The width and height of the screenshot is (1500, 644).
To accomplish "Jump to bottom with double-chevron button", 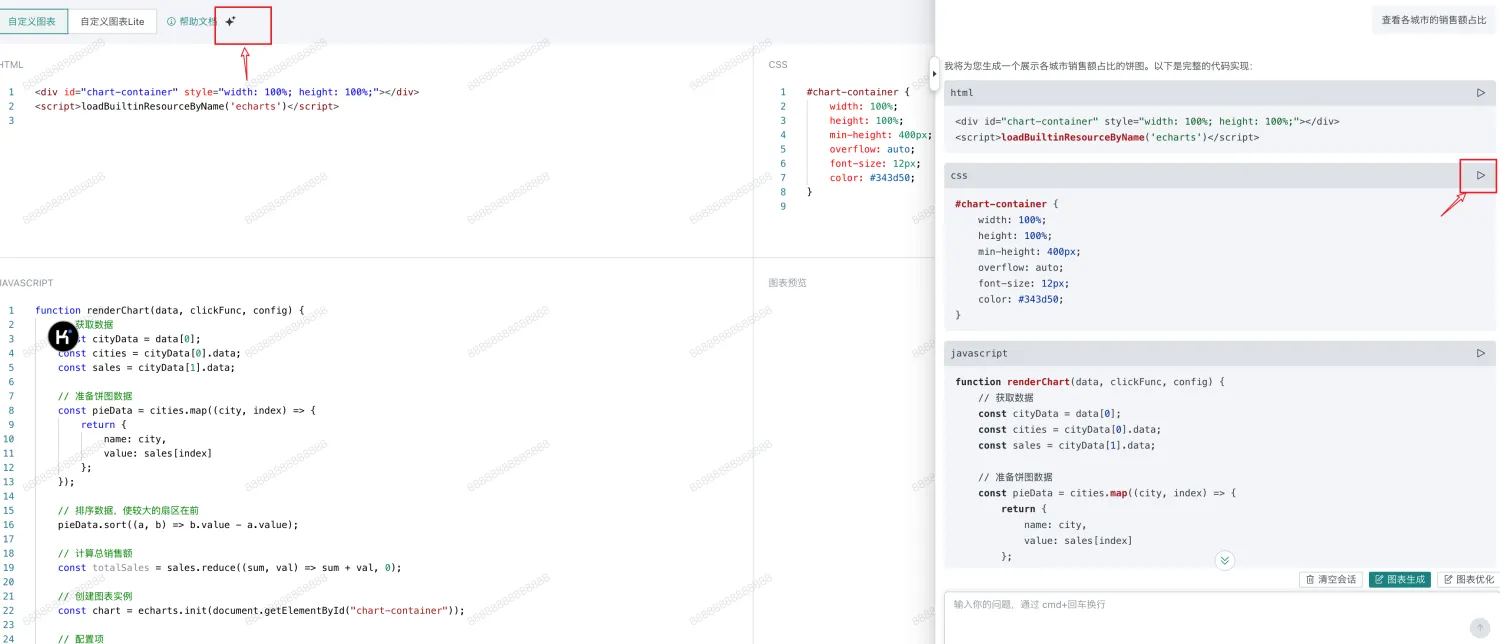I will (1225, 560).
